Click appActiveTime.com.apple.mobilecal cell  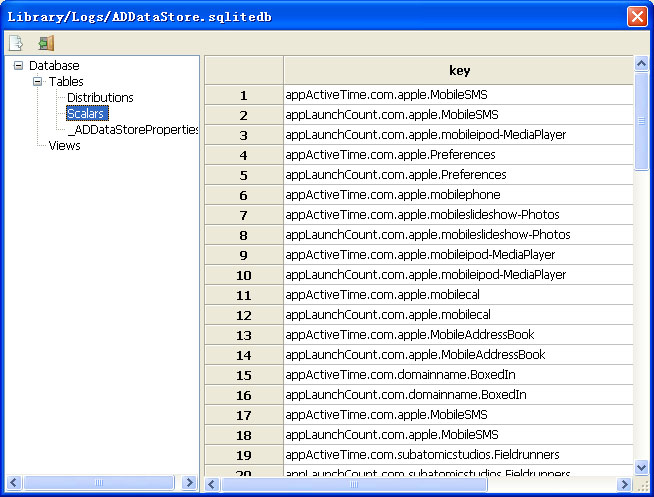458,295
